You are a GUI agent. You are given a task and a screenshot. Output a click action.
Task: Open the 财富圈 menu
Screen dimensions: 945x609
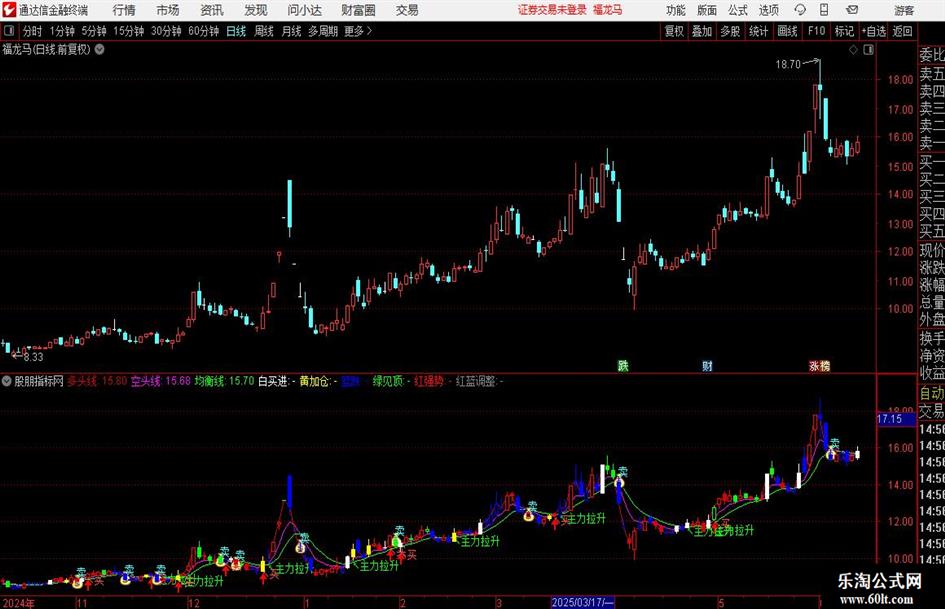click(x=358, y=10)
